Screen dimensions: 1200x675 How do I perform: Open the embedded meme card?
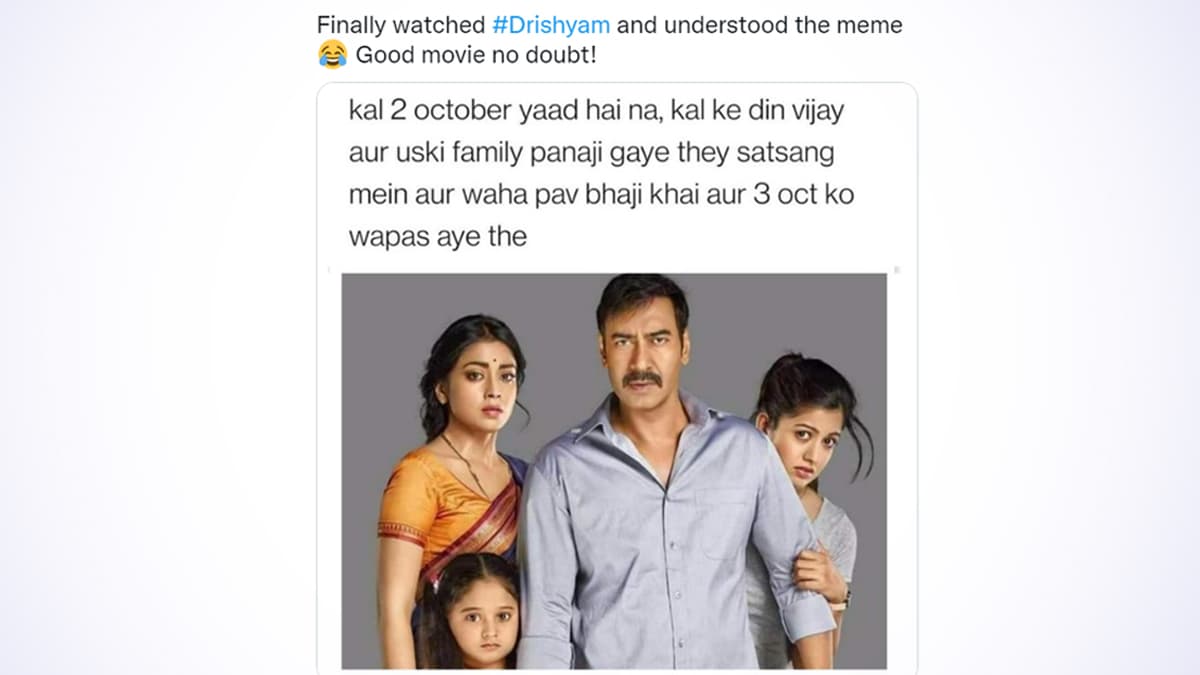pos(617,379)
